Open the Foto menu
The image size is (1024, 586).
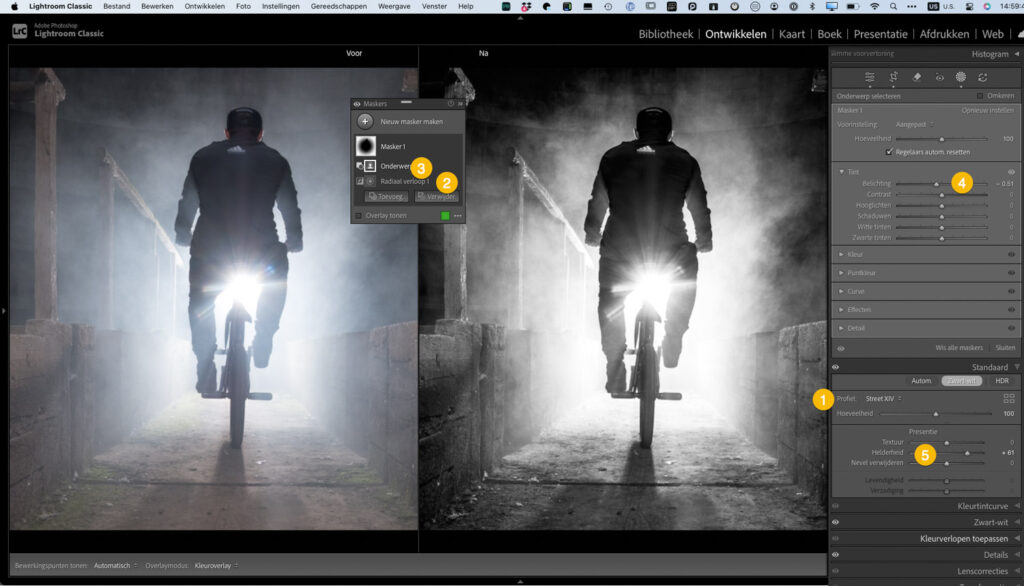[243, 6]
